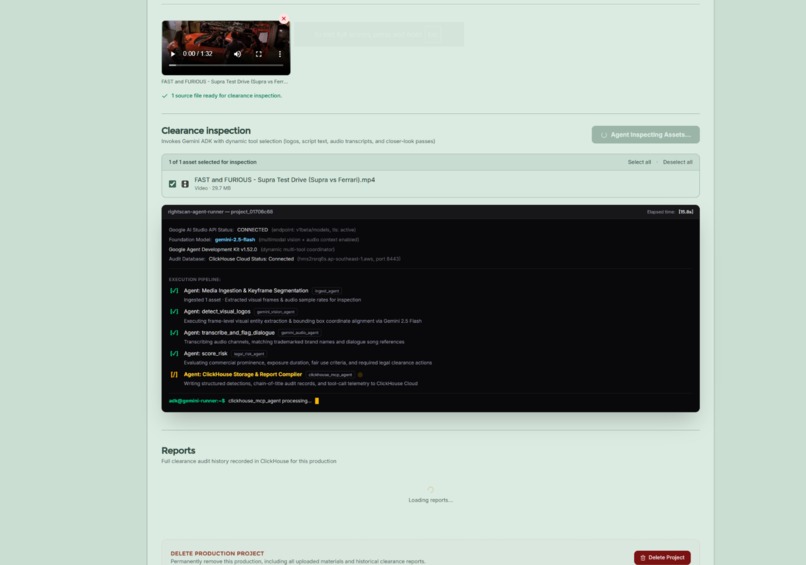Uncheck the Supra Test Drive .mp4 asset checkbox
Viewport: 806px width, 565px height.
(172, 184)
